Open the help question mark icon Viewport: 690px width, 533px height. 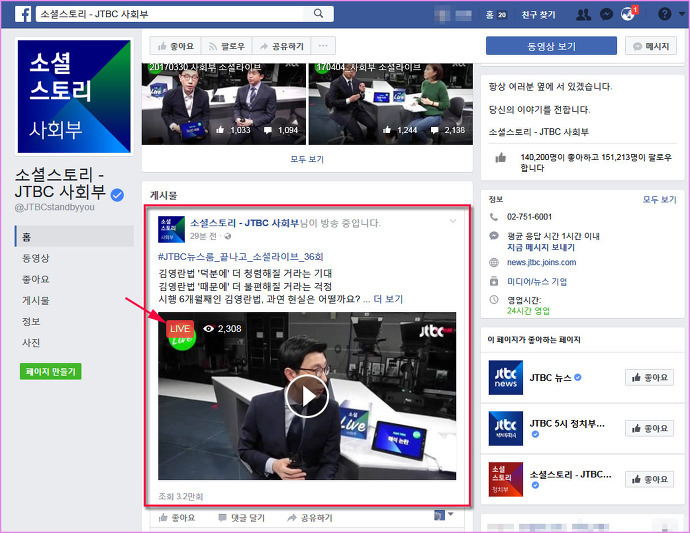(664, 14)
